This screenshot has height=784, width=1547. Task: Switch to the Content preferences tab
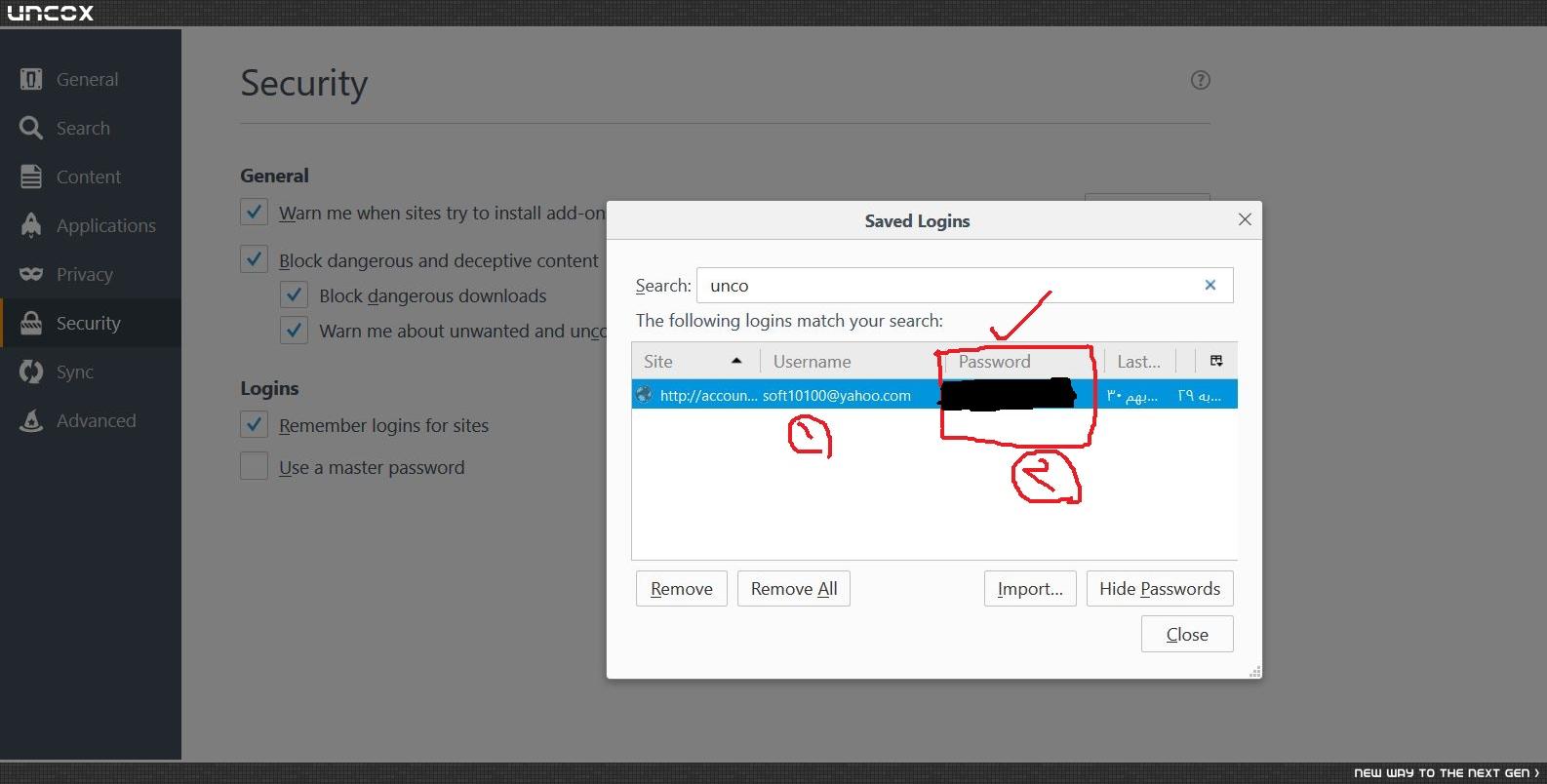pos(89,176)
